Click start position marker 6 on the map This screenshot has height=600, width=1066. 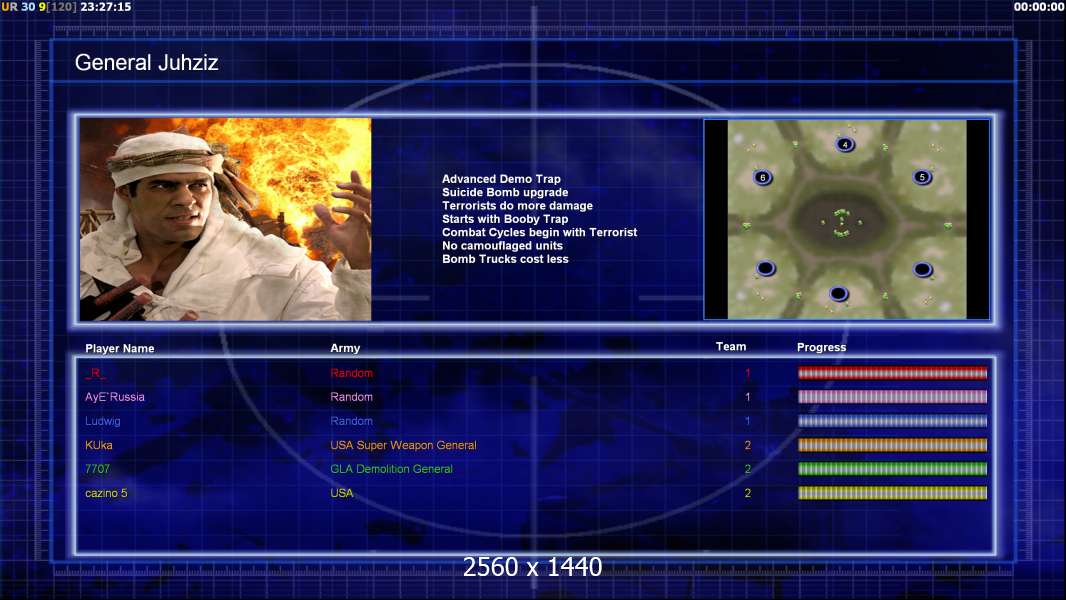[763, 177]
